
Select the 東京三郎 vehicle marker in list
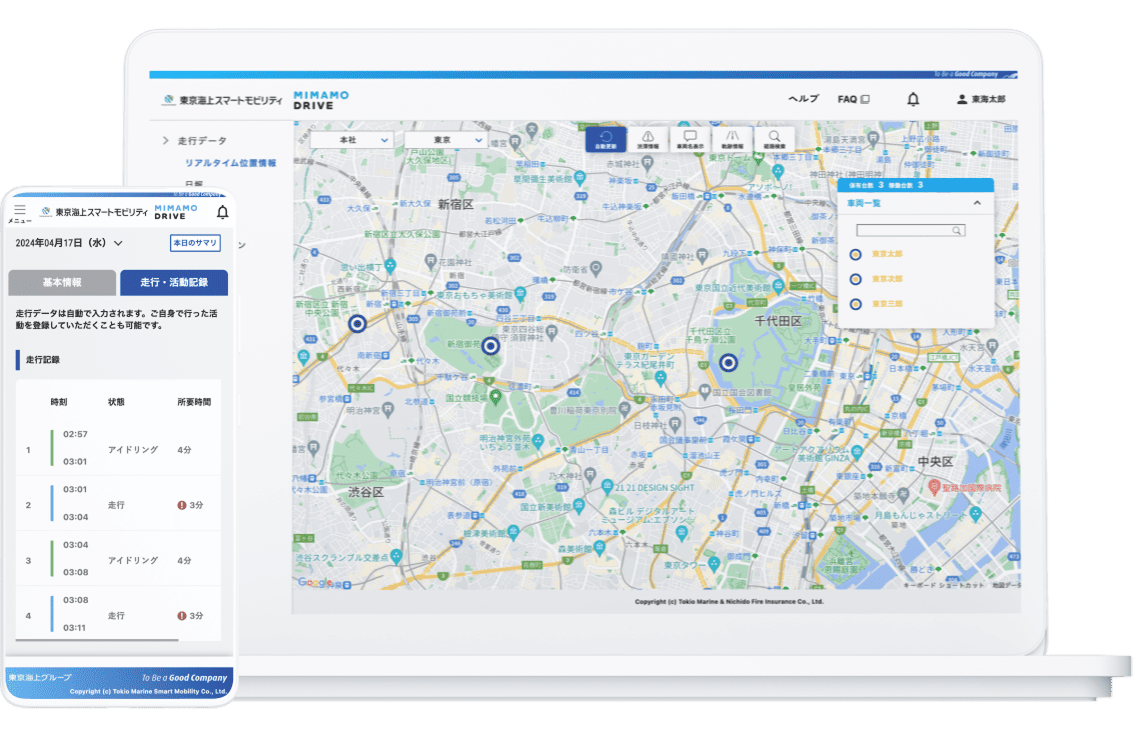(856, 304)
